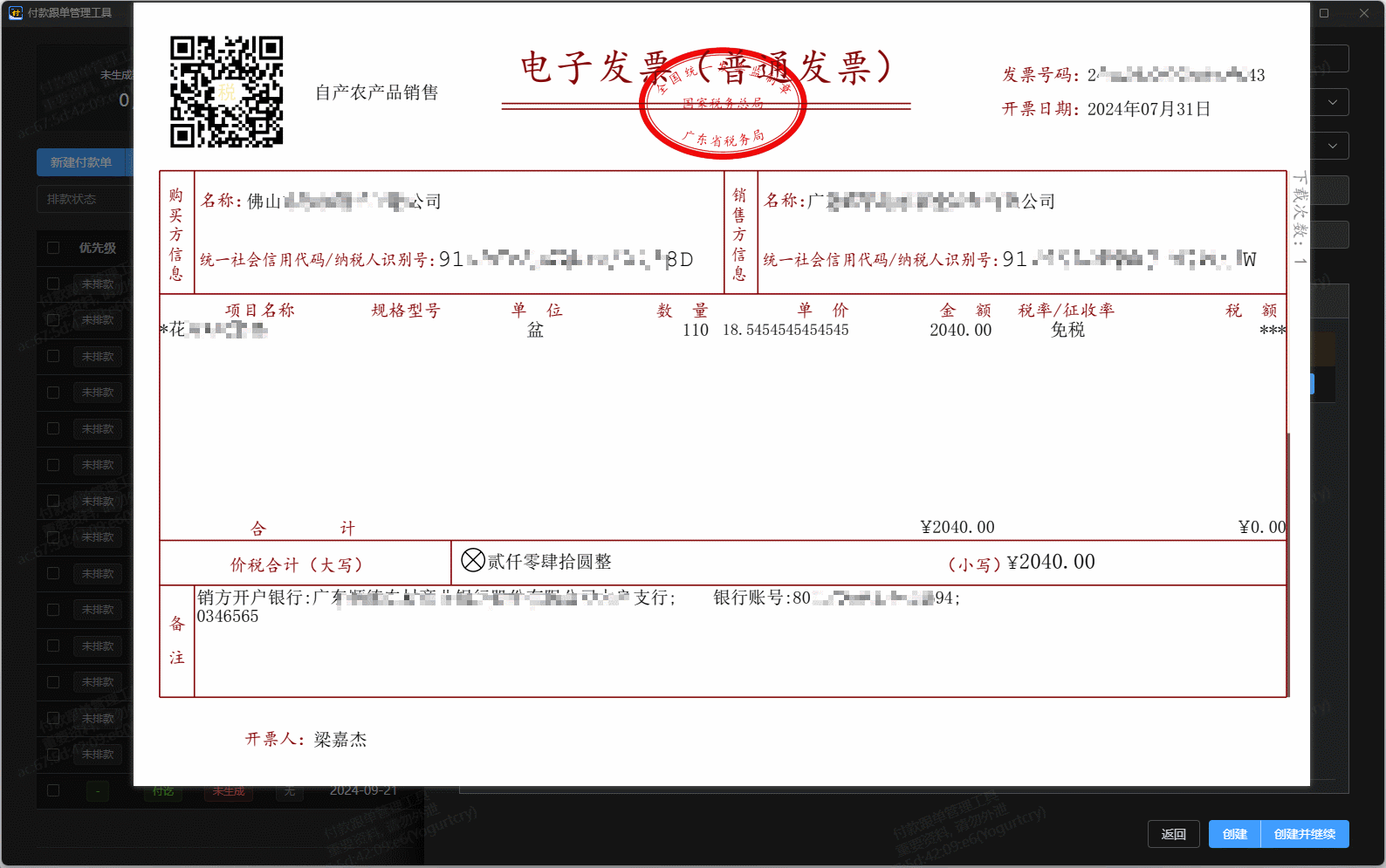
Task: Click the amount 2040.00 in the item row
Action: (x=961, y=330)
